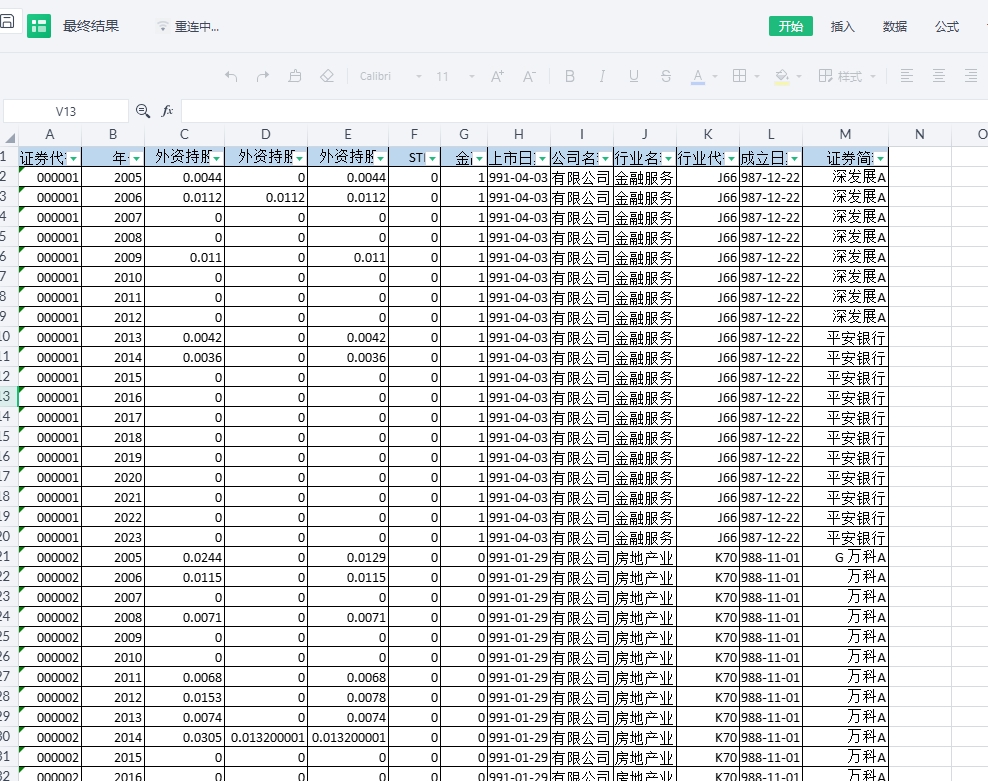Click 0.0153 cell in row 28
This screenshot has height=781, width=988.
[185, 697]
